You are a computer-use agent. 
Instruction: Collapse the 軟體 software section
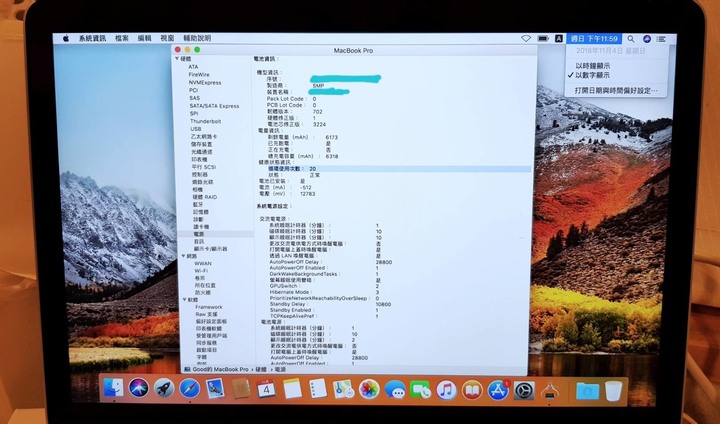pos(184,300)
